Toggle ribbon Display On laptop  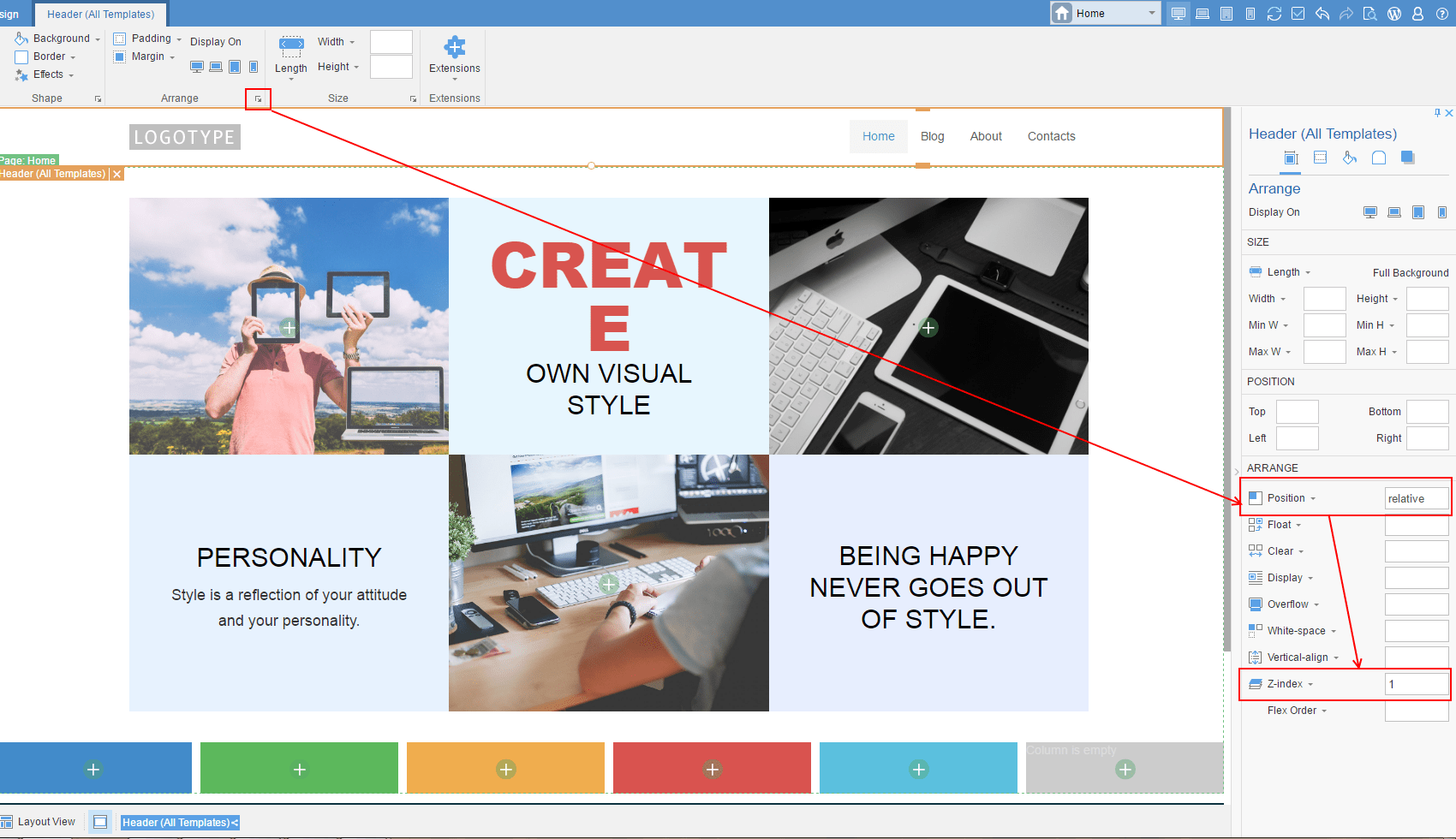click(x=216, y=67)
